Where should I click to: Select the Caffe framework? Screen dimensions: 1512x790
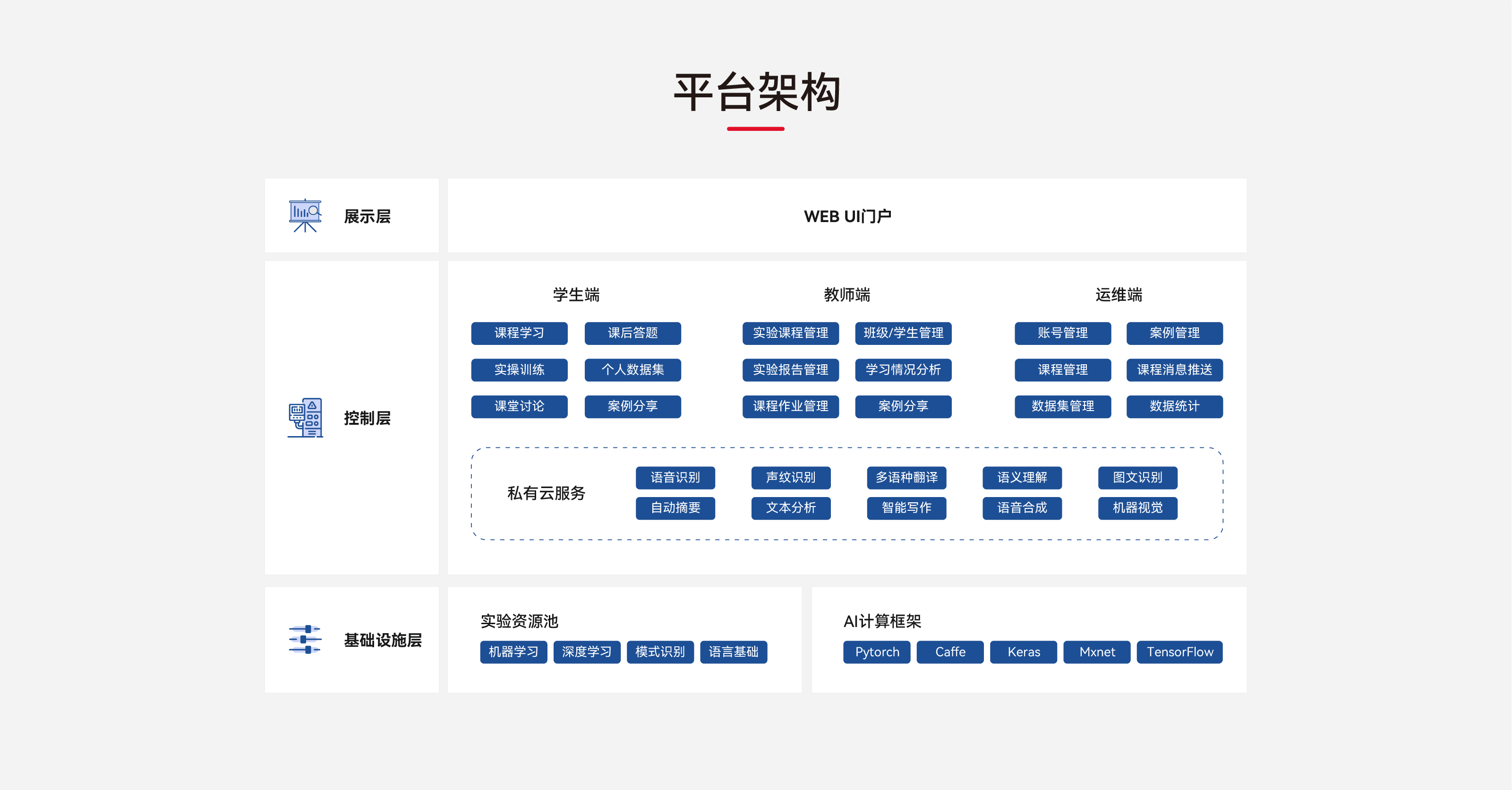point(950,652)
